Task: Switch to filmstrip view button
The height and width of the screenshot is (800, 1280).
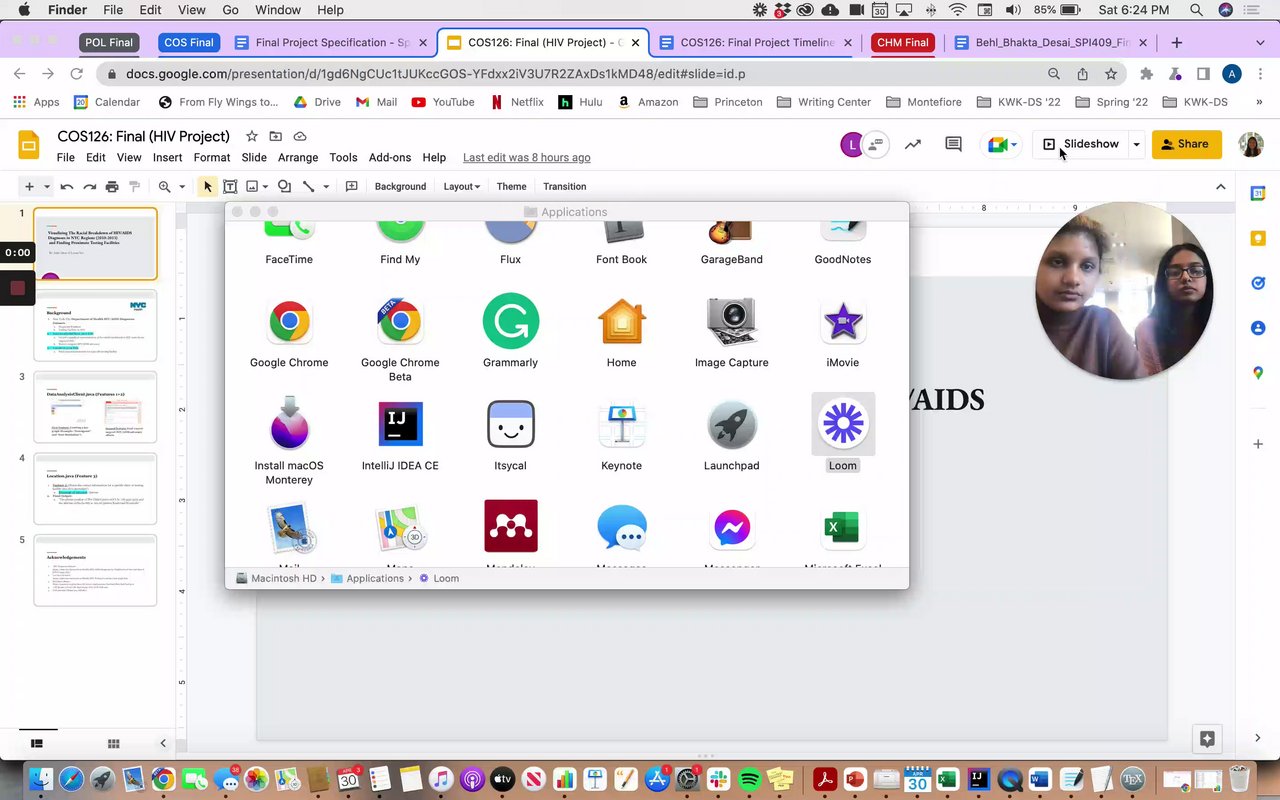Action: pos(37,743)
